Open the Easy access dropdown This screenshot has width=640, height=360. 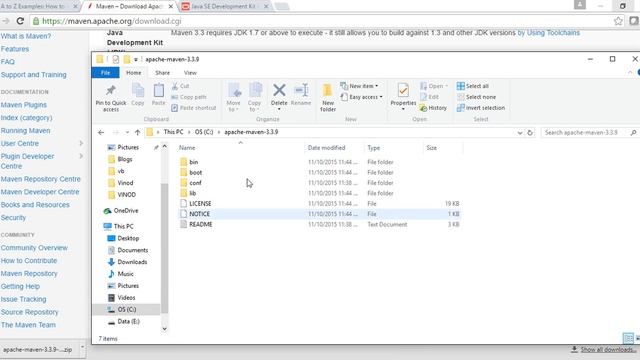click(361, 97)
